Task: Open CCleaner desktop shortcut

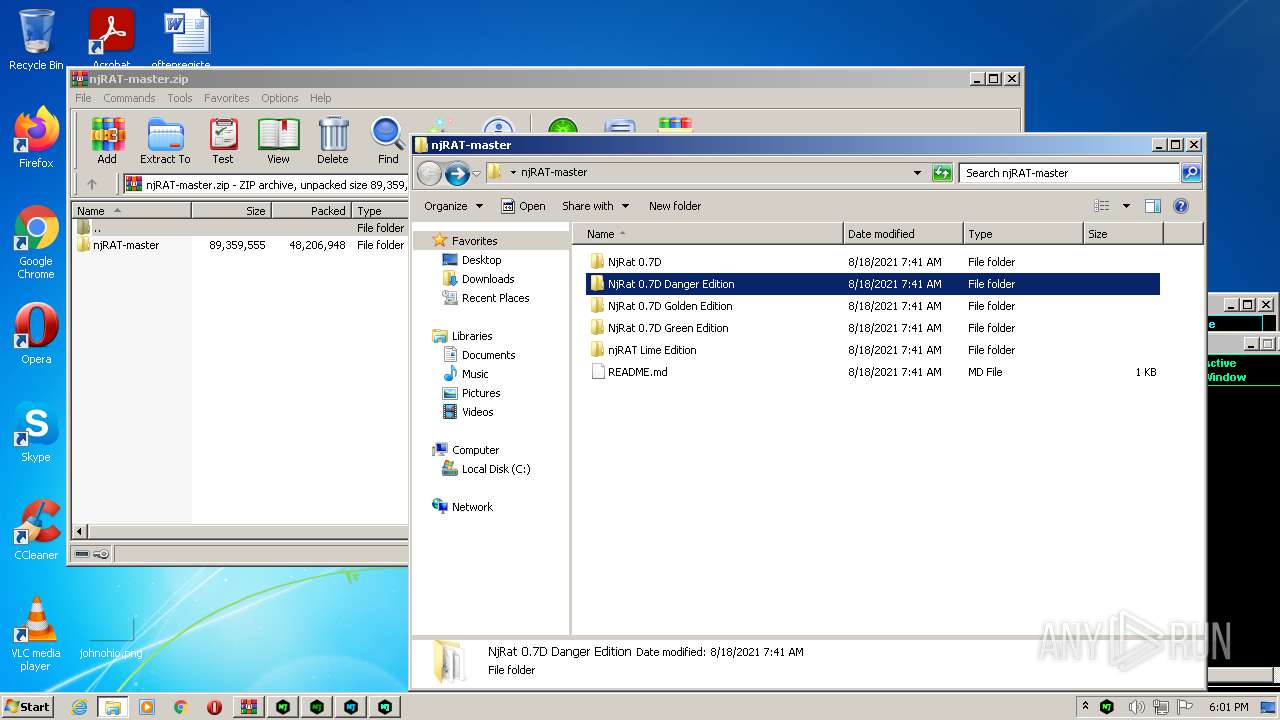Action: 36,531
